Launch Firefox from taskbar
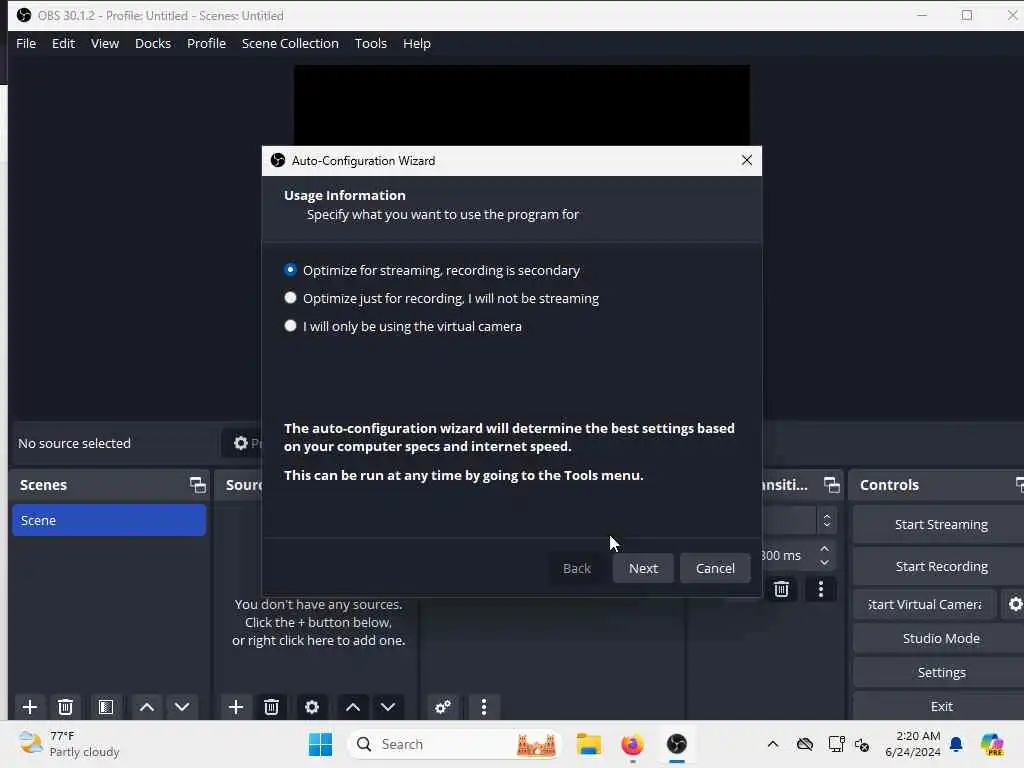Viewport: 1024px width, 768px height. pos(632,744)
